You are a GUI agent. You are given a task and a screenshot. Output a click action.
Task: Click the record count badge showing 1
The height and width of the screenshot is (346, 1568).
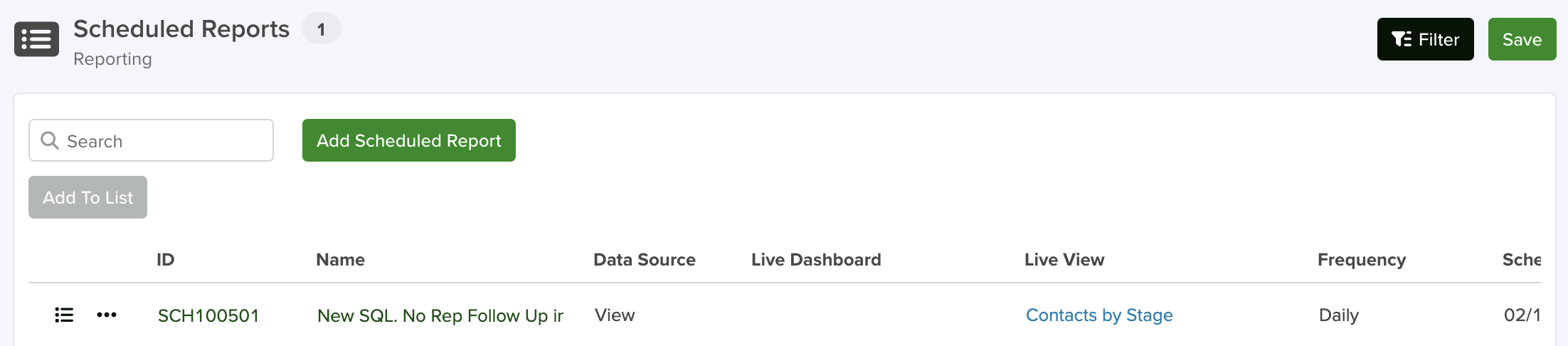click(322, 28)
